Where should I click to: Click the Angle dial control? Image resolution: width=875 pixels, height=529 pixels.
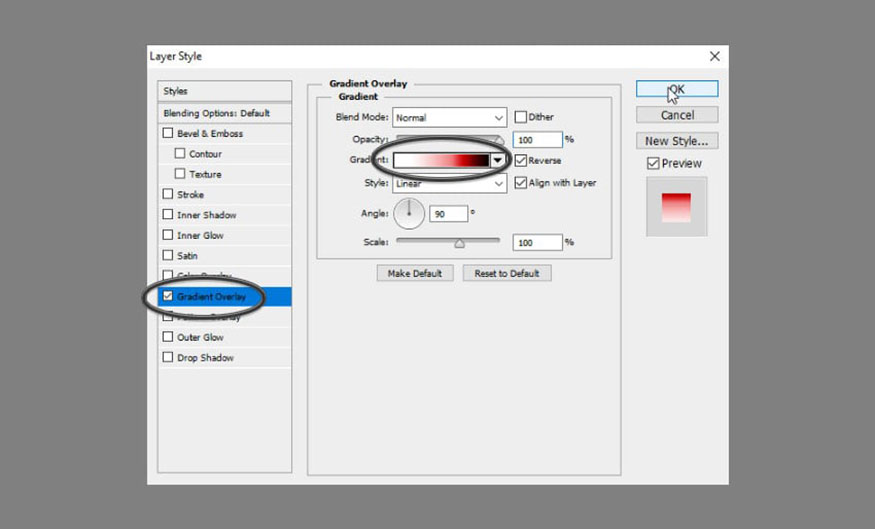tap(409, 213)
